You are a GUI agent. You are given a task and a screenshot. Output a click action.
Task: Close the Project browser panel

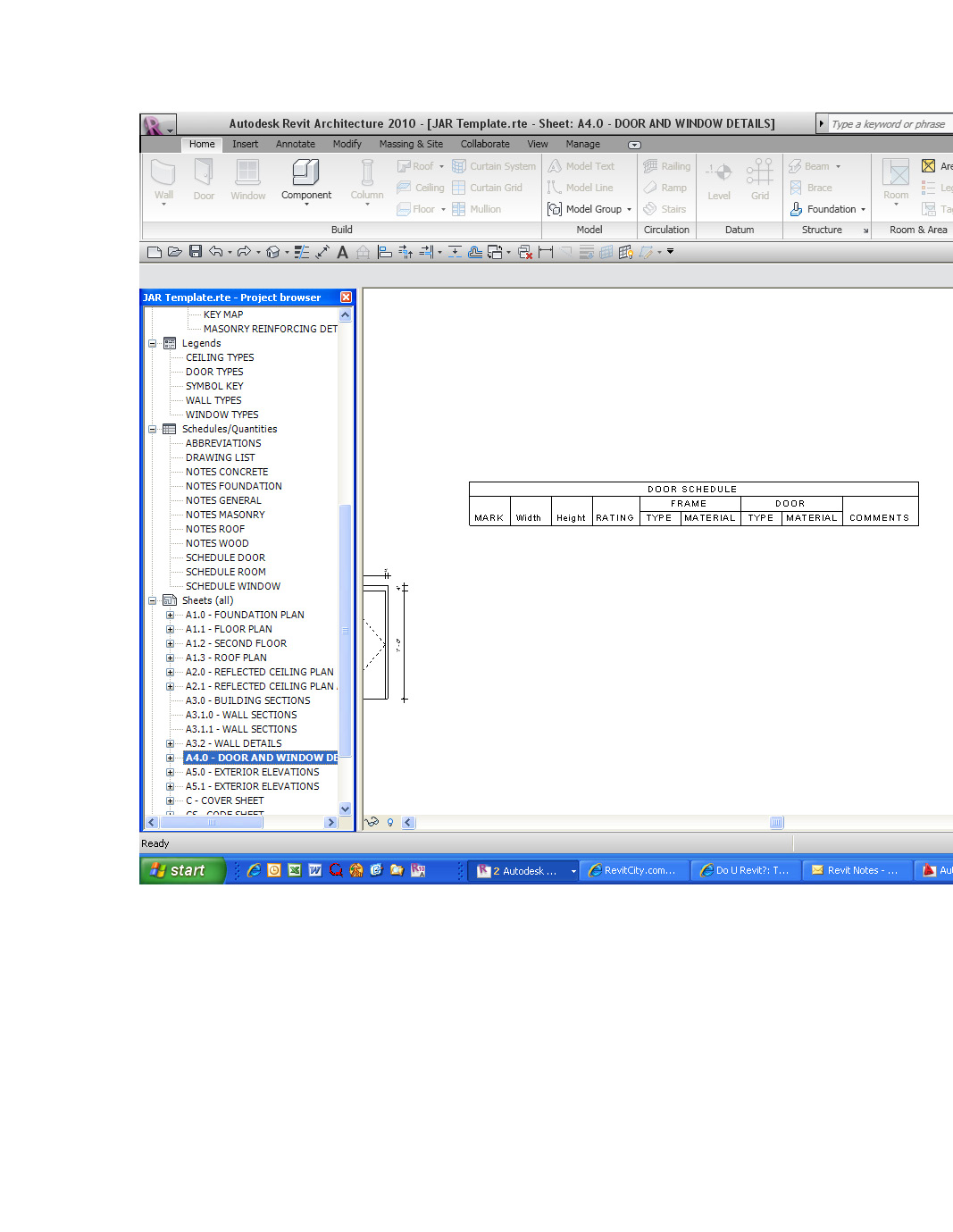pyautogui.click(x=346, y=298)
